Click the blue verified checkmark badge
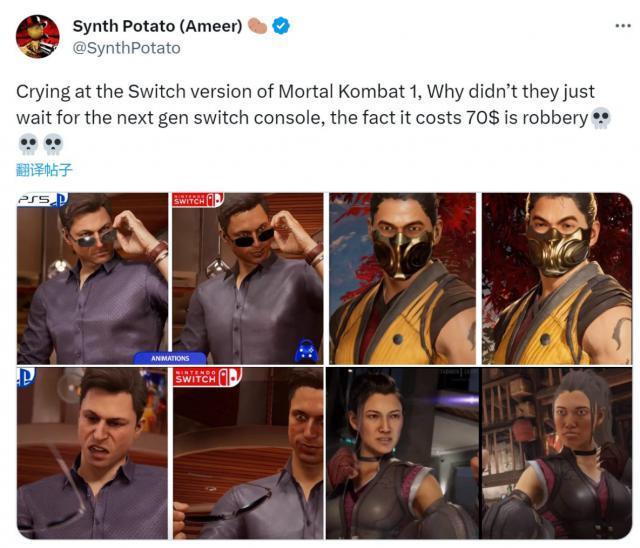Image resolution: width=640 pixels, height=548 pixels. click(x=281, y=26)
